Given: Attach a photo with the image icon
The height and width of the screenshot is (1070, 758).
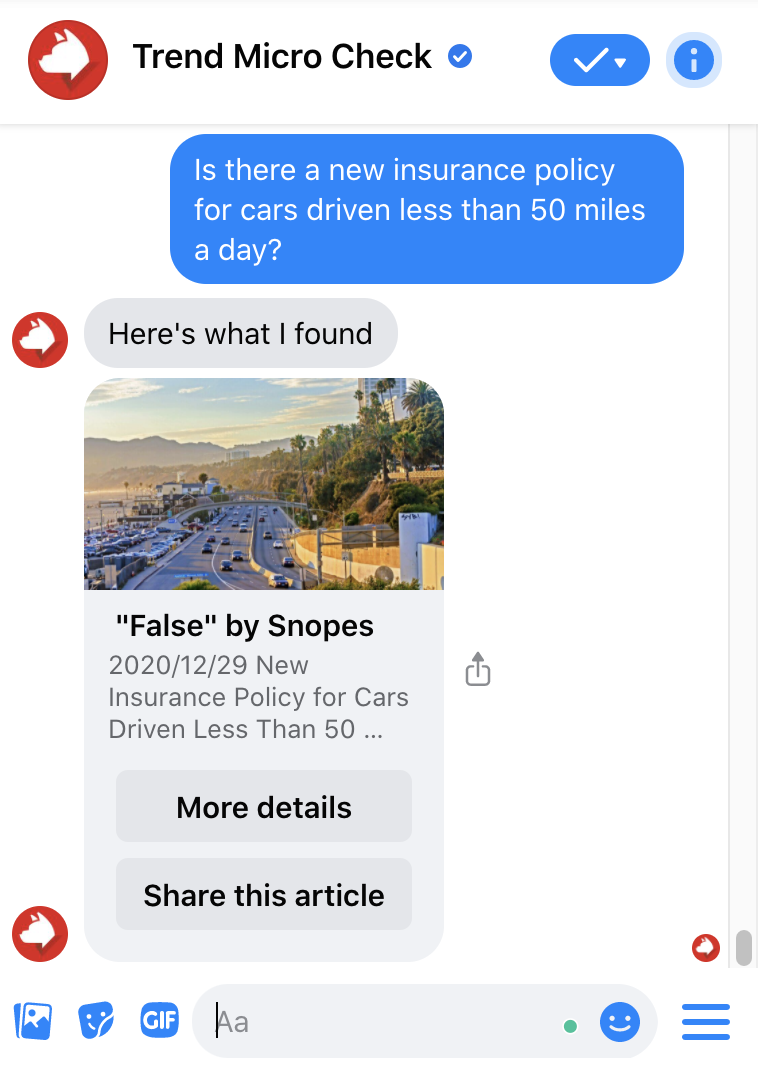Looking at the screenshot, I should click(33, 1021).
